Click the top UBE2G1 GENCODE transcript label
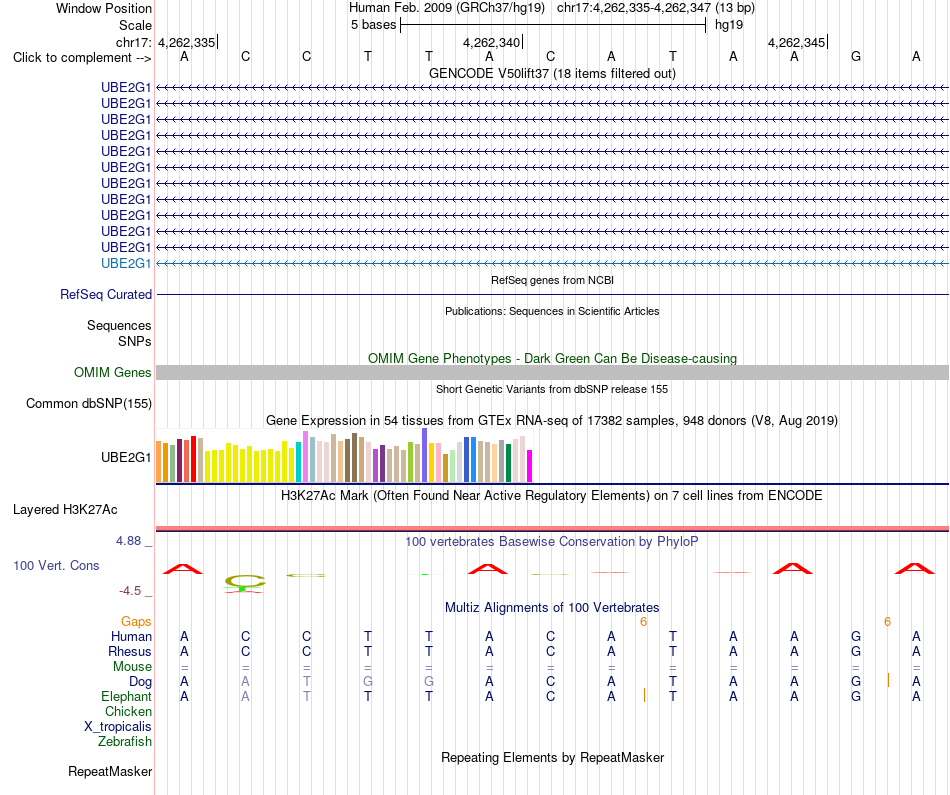This screenshot has width=950, height=795. point(126,87)
